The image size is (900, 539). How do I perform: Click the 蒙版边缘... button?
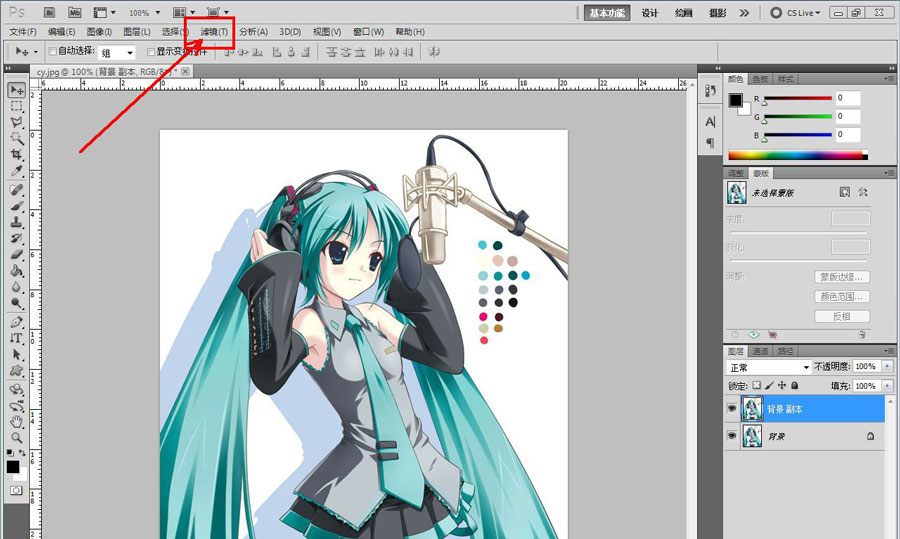pos(841,277)
